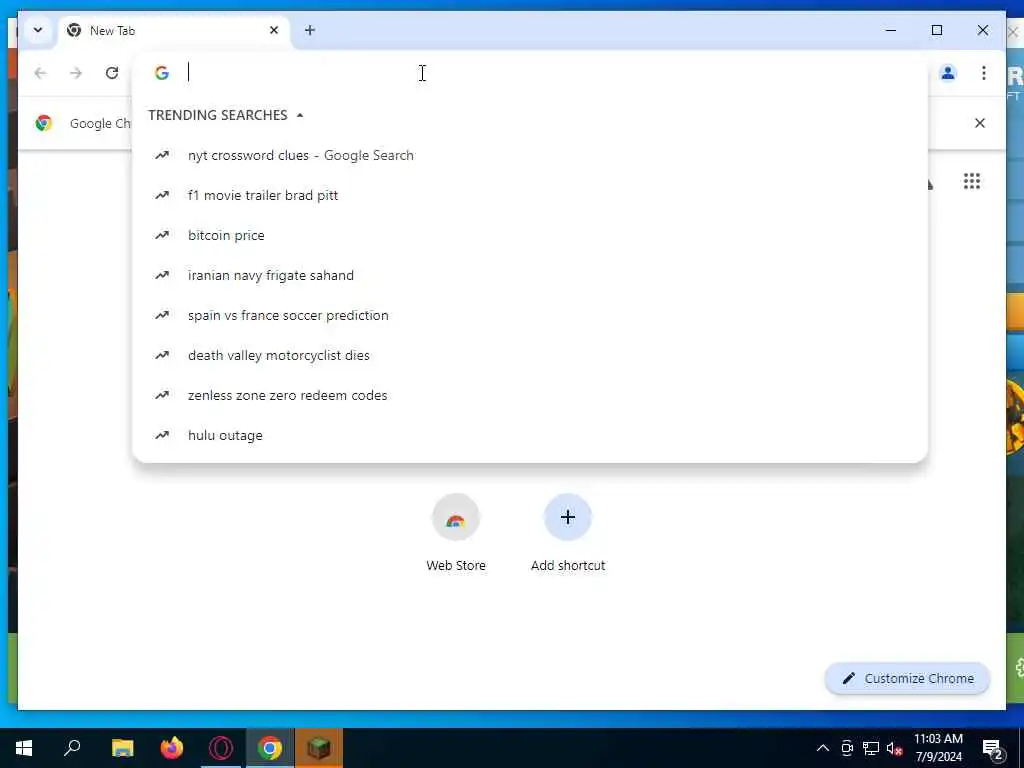This screenshot has height=768, width=1024.
Task: Select nyt crossword clues suggestion
Action: pyautogui.click(x=530, y=155)
